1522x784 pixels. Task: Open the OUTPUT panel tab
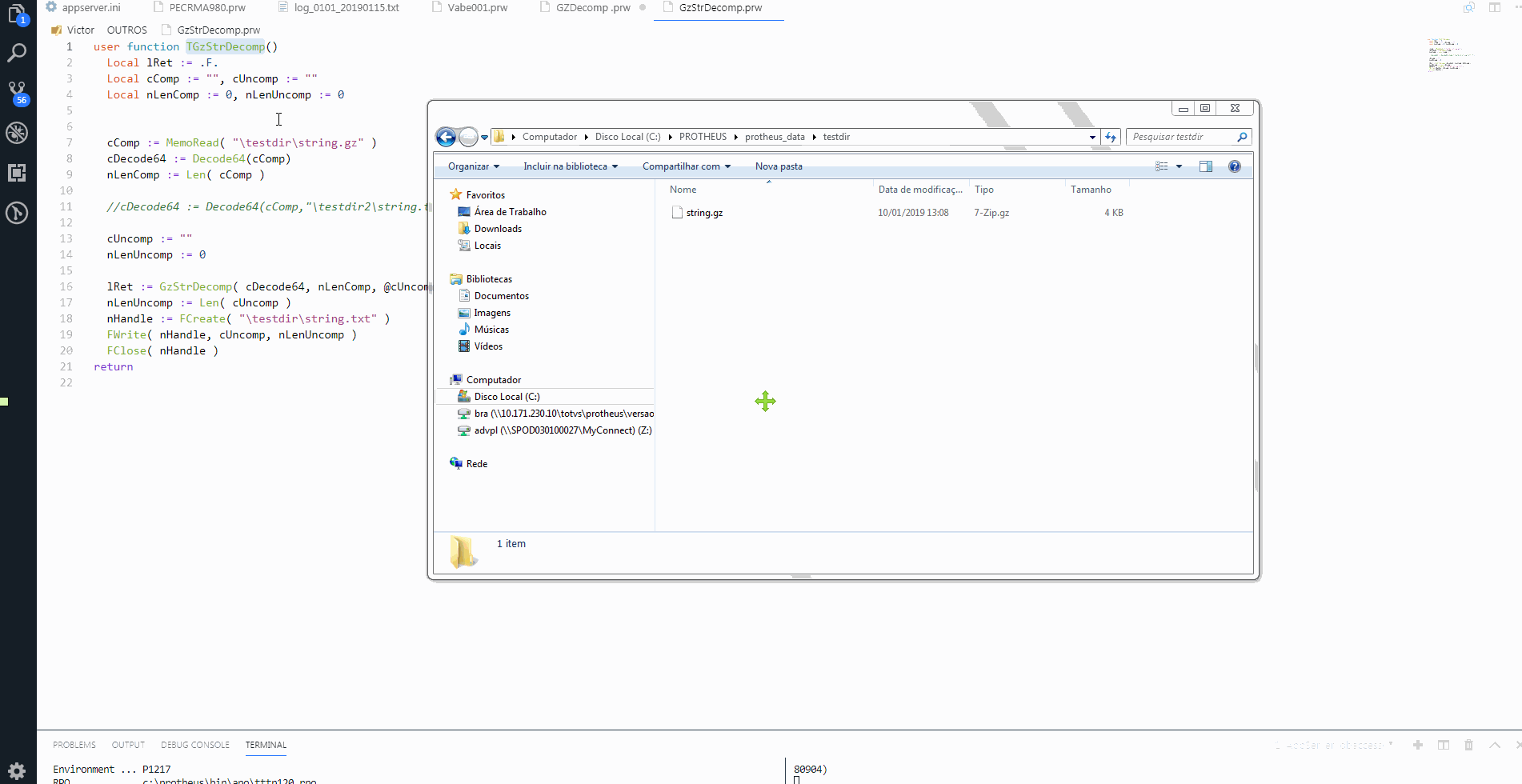(128, 745)
